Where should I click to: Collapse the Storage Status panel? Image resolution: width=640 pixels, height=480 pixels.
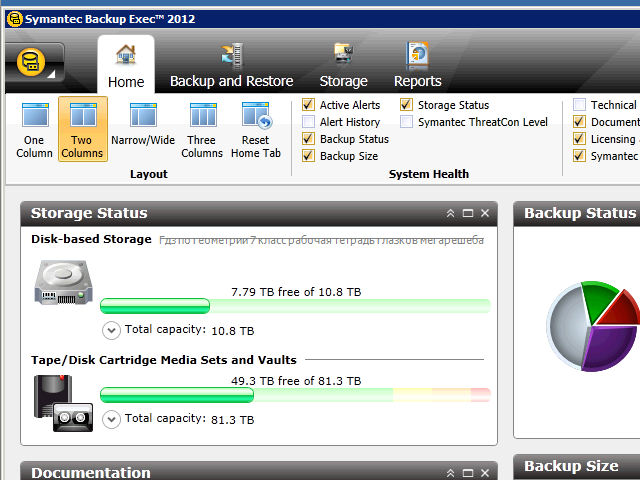point(450,213)
